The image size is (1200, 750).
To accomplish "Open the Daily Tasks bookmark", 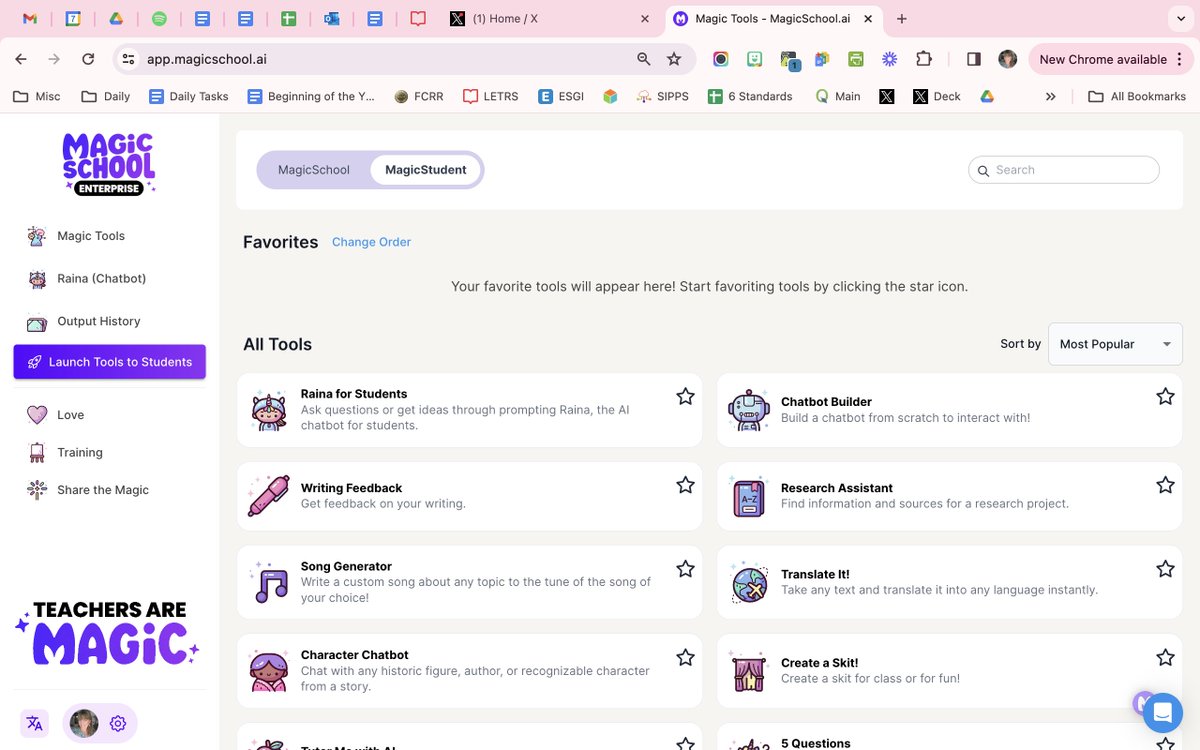I will pos(189,97).
